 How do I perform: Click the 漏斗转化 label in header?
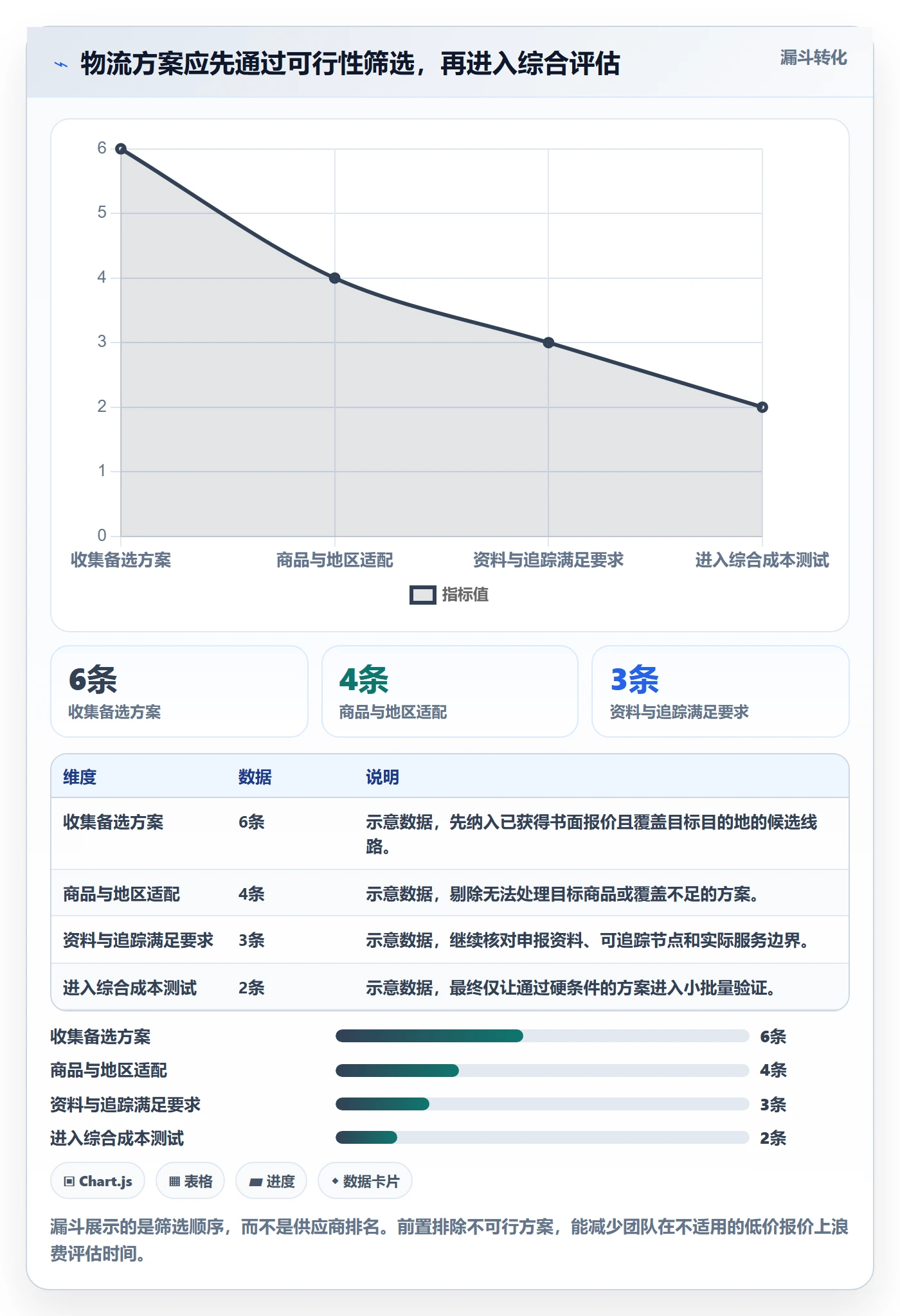pyautogui.click(x=813, y=58)
